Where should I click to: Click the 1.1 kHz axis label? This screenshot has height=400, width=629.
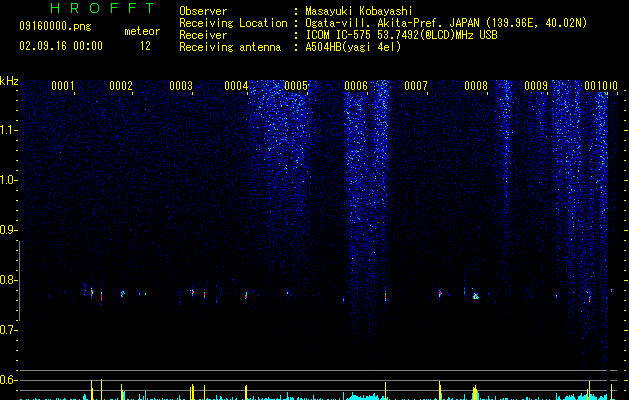coord(8,130)
